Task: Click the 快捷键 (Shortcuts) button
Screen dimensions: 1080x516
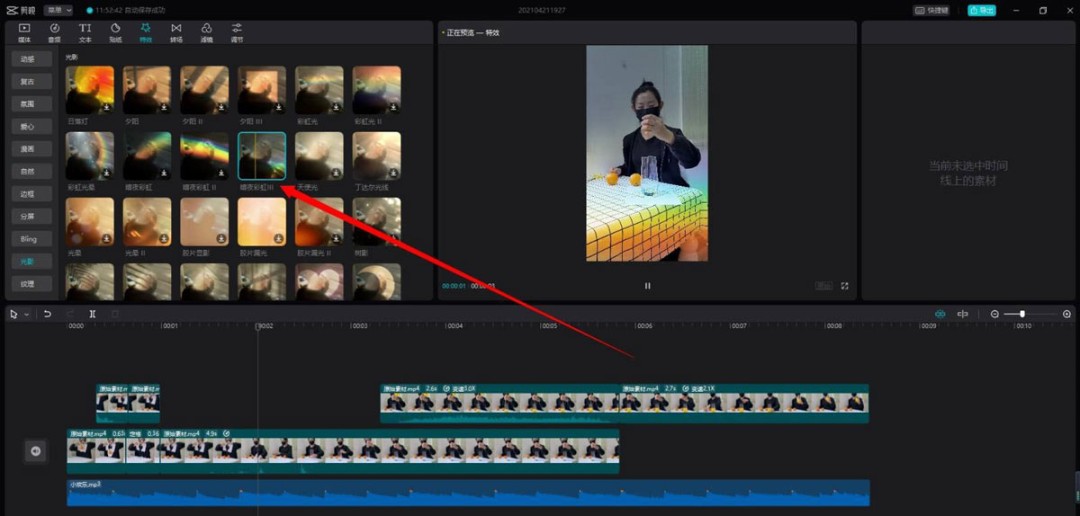Action: pyautogui.click(x=932, y=10)
